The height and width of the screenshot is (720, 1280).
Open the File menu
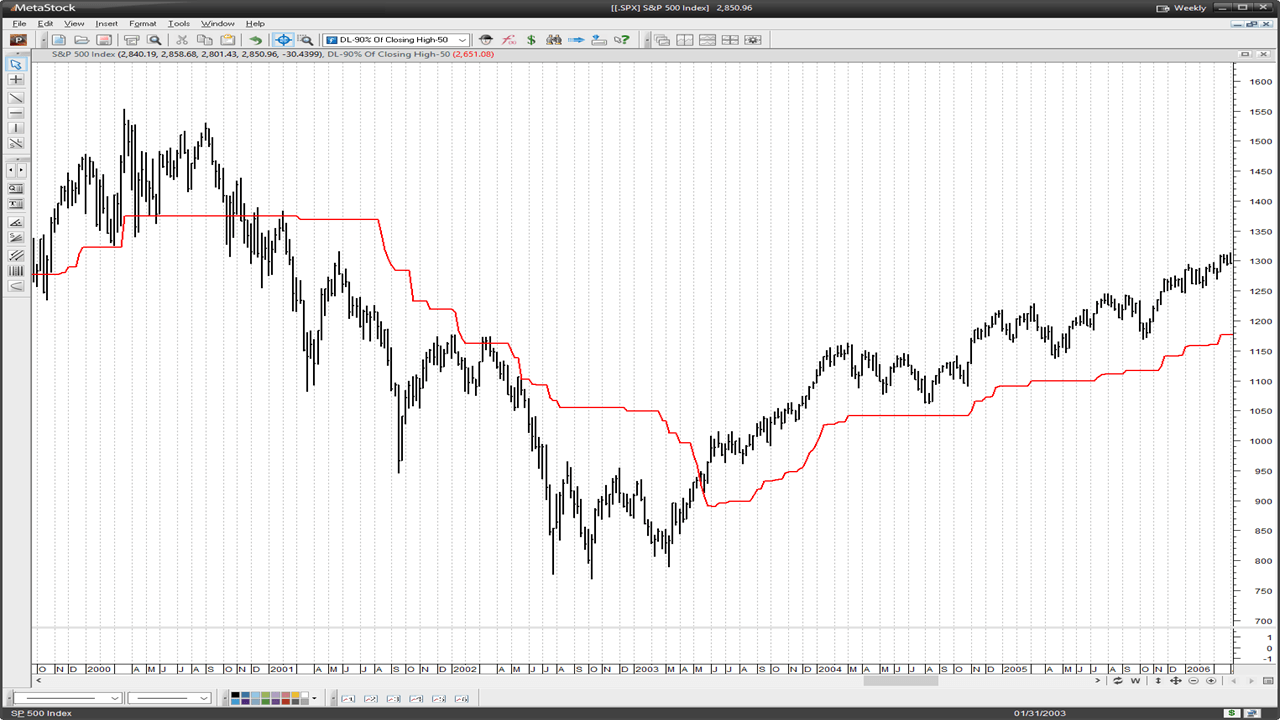point(19,23)
